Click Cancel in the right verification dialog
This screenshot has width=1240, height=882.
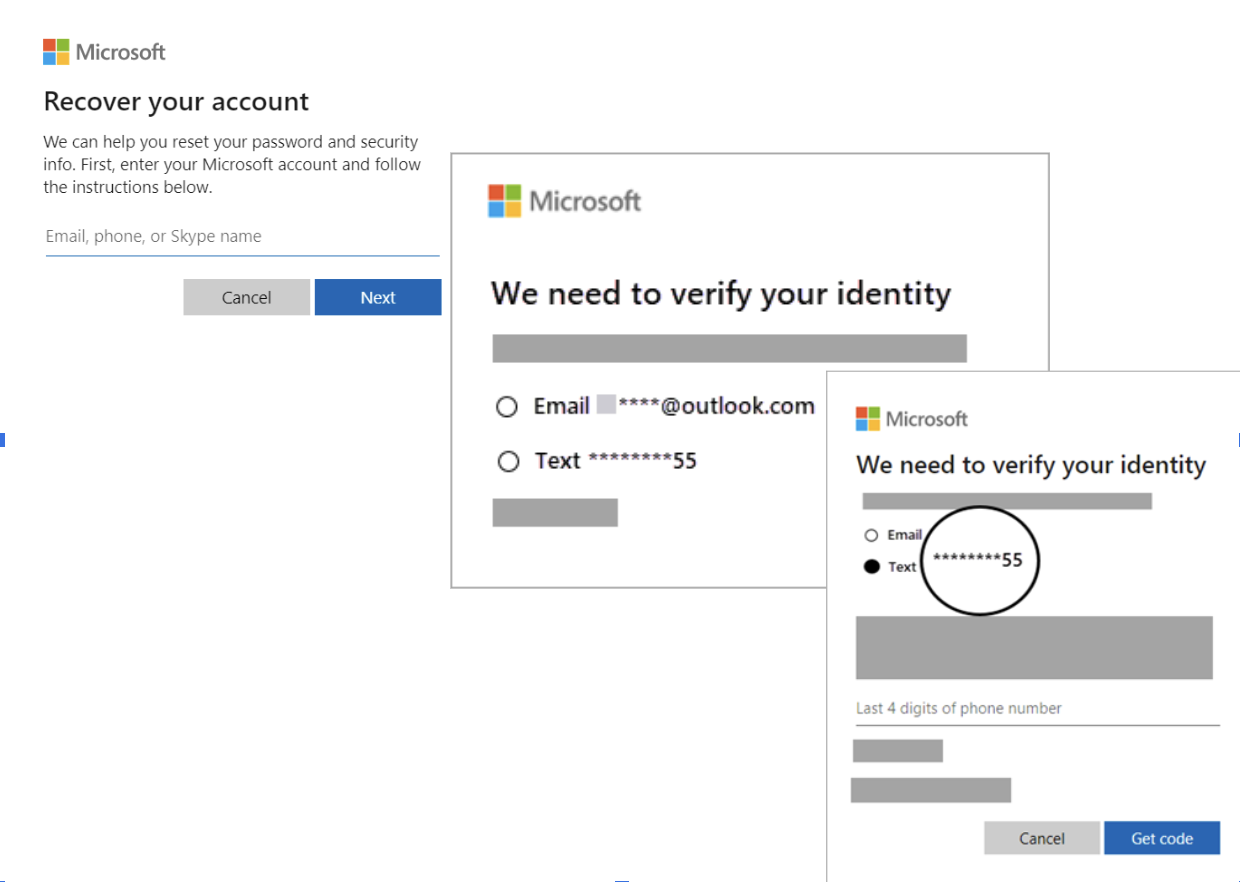pyautogui.click(x=1041, y=838)
